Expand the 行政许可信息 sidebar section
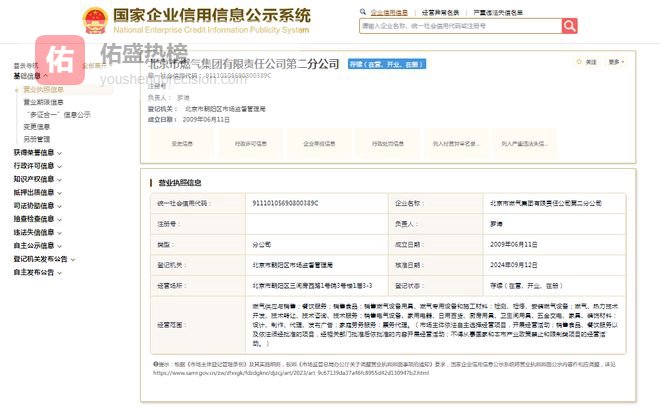Viewport: 660px width, 414px height. 37,165
